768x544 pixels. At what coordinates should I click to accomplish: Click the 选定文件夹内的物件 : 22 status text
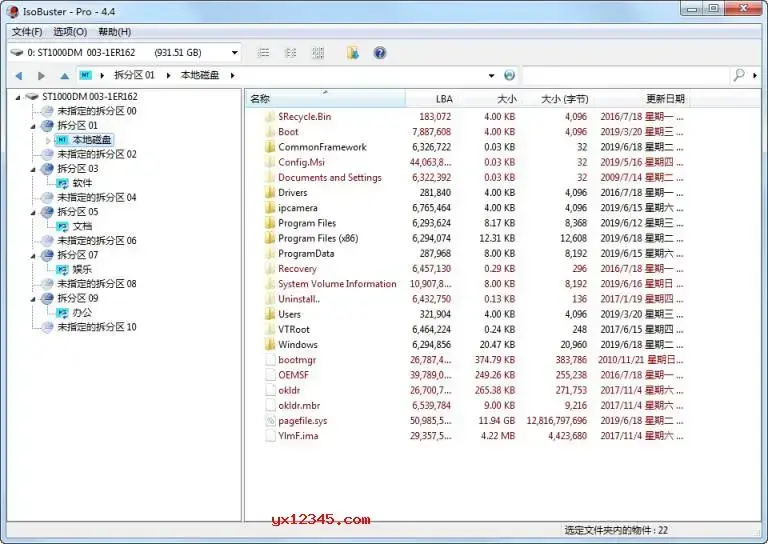click(616, 530)
